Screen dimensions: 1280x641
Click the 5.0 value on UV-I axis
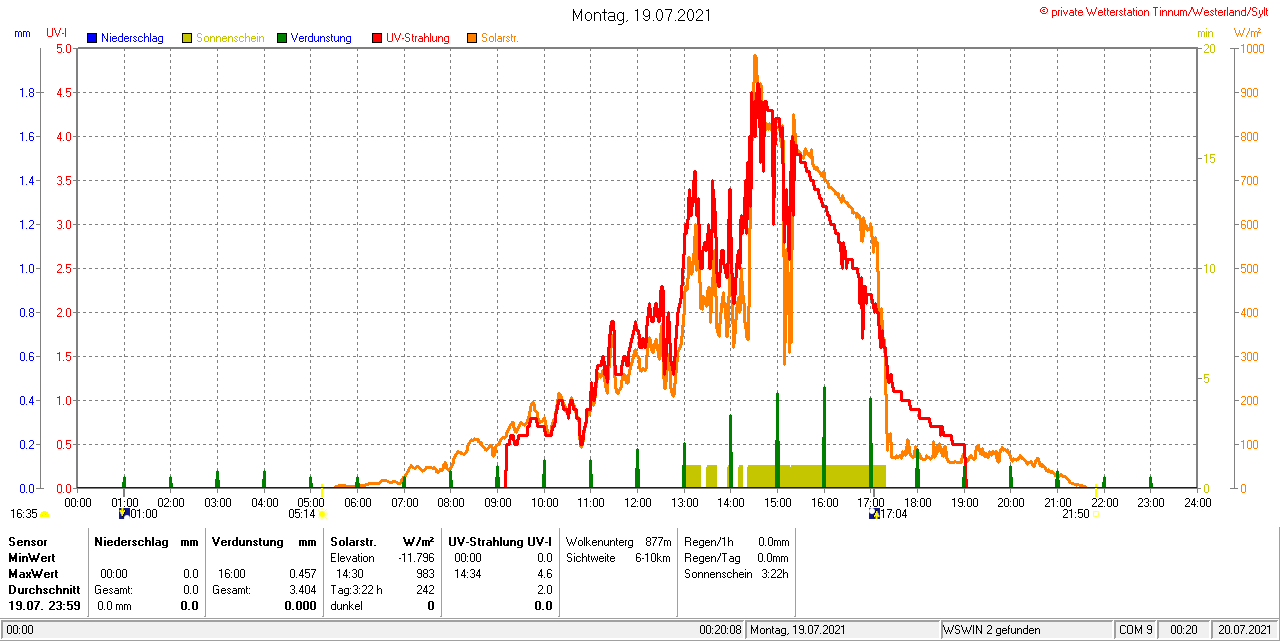[x=63, y=48]
